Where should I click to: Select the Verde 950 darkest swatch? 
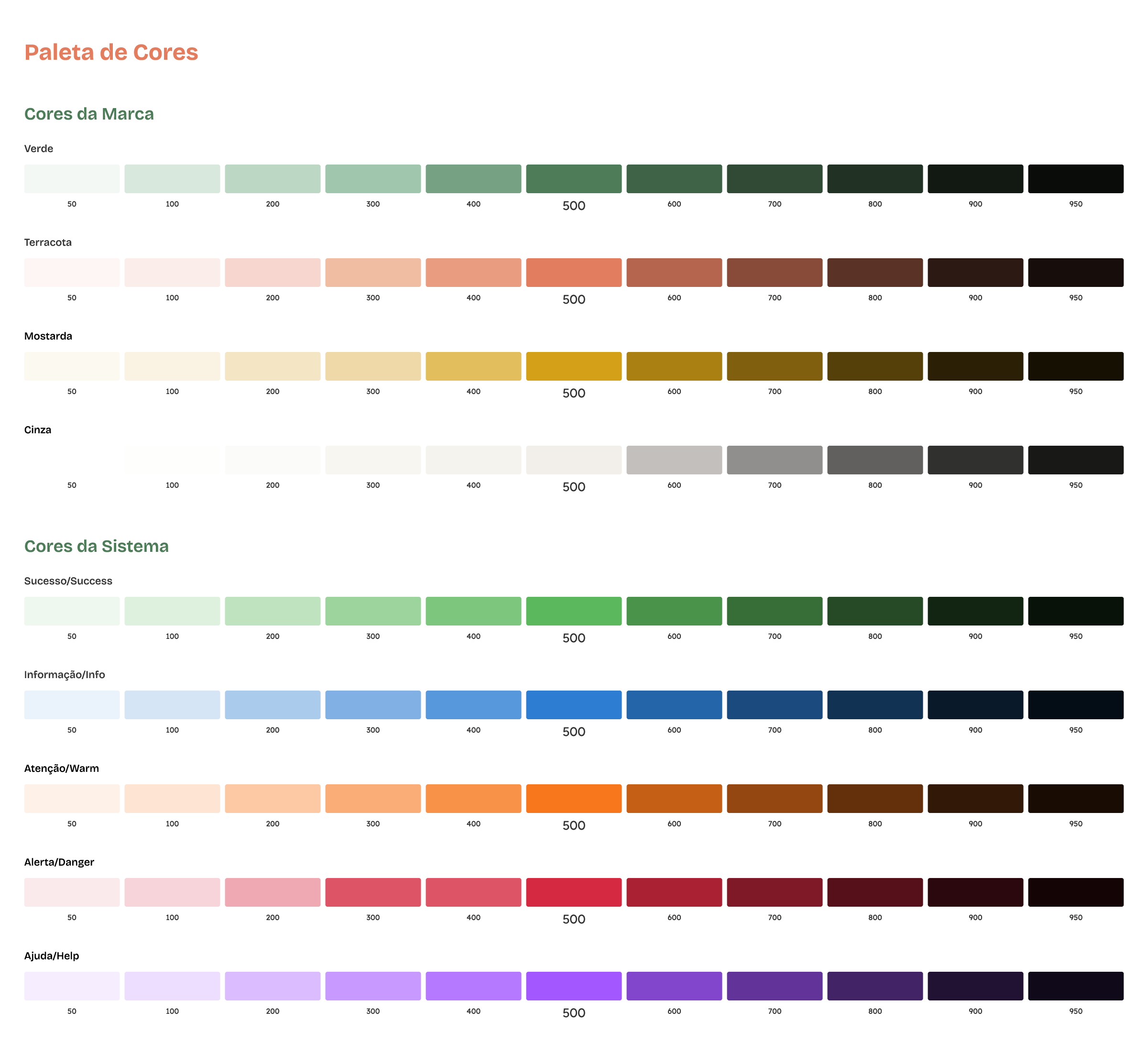(x=1075, y=178)
